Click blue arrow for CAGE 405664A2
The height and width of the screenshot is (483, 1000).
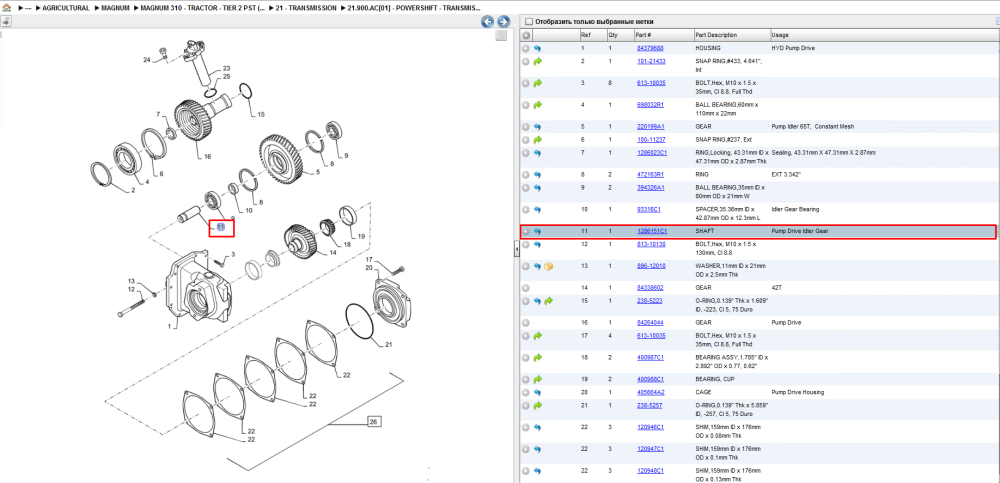pos(538,392)
